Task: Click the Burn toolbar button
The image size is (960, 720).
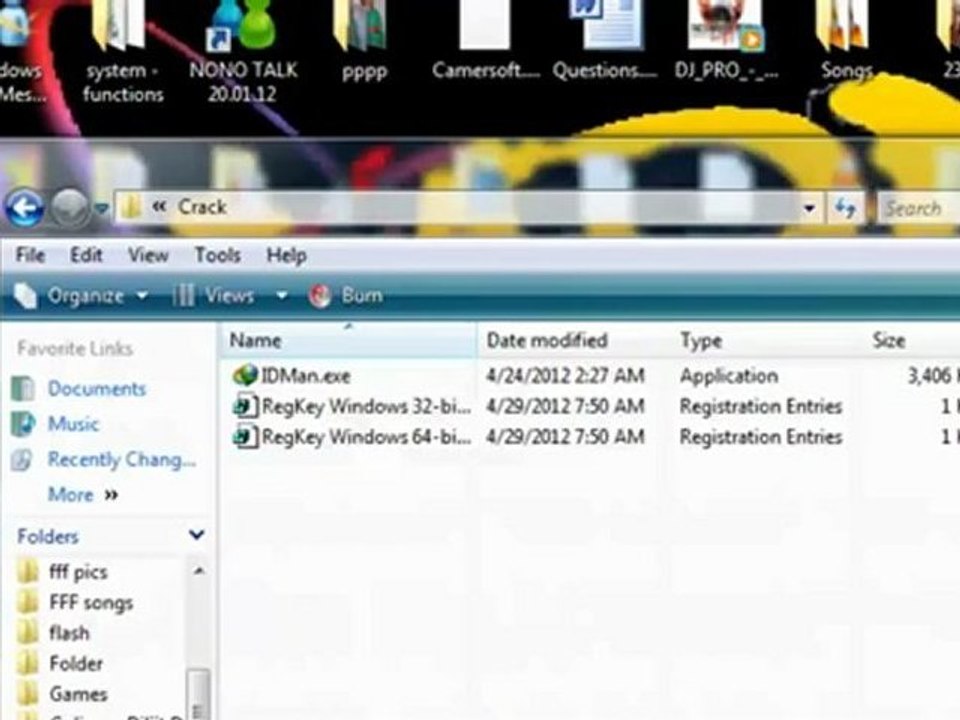Action: pos(347,296)
